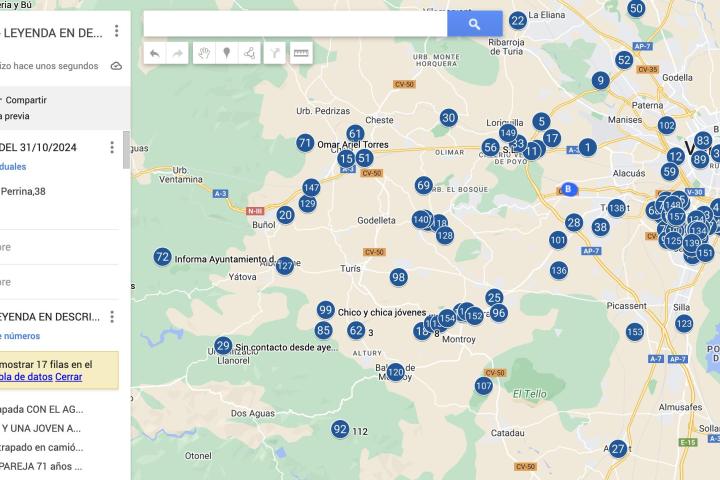Screen dimensions: 720x480
Task: Click map marker 102 near Manises
Action: coord(667,125)
